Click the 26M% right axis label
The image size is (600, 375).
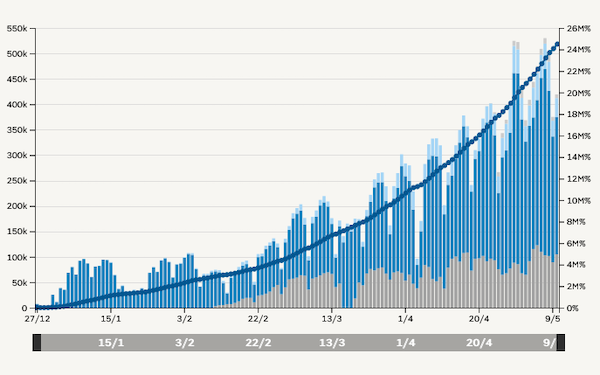[x=579, y=29]
